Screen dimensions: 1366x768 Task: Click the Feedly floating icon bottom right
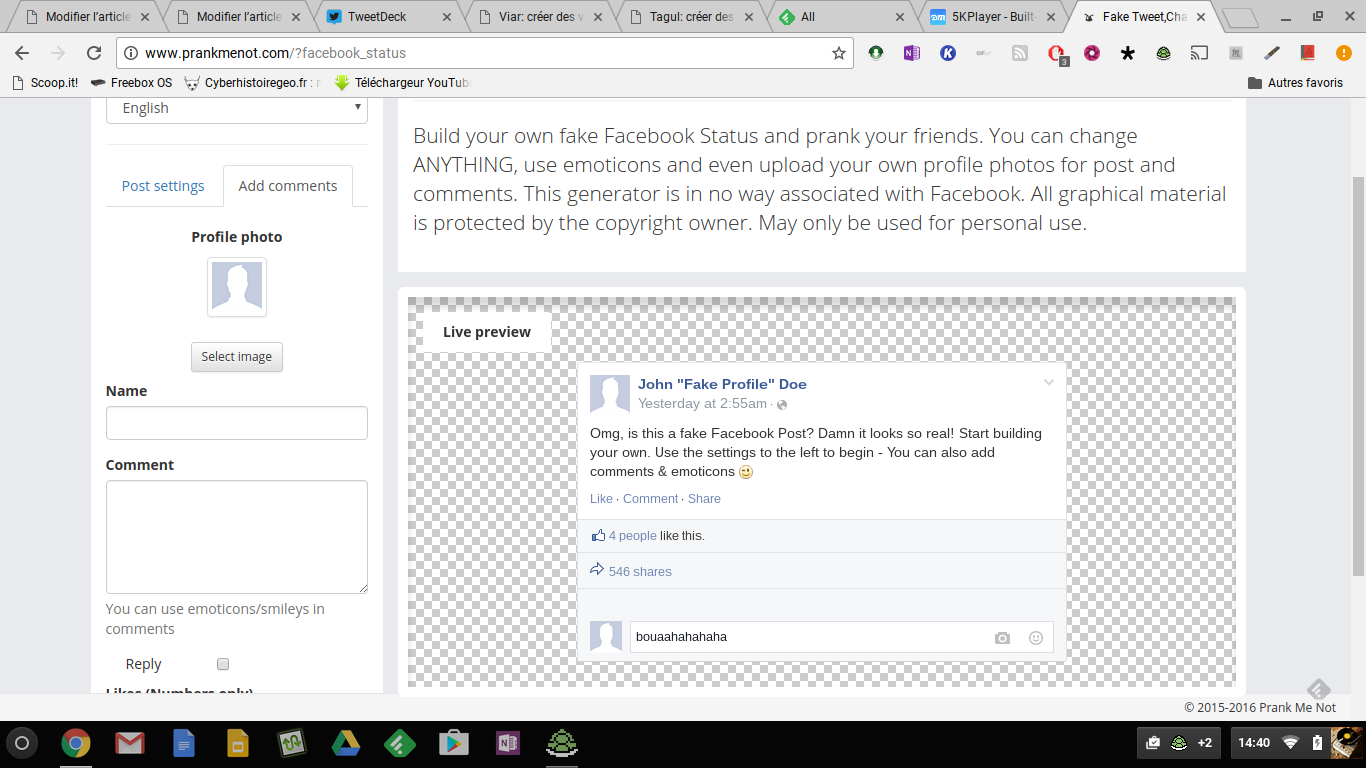click(x=1319, y=689)
